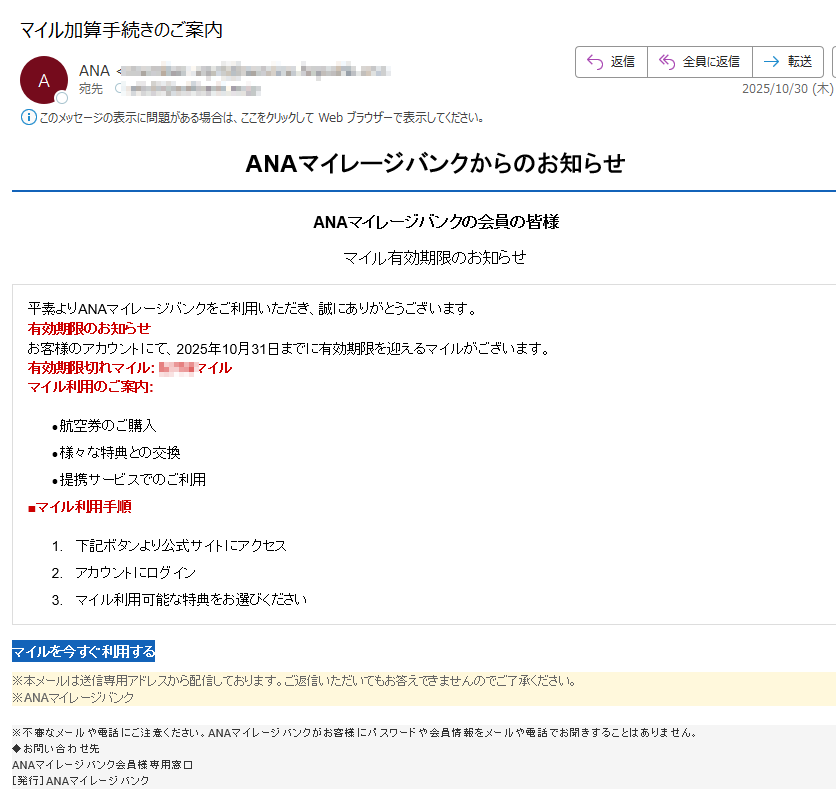
Task: Click the email subject マイル加算手続きのご案内
Action: [x=121, y=30]
